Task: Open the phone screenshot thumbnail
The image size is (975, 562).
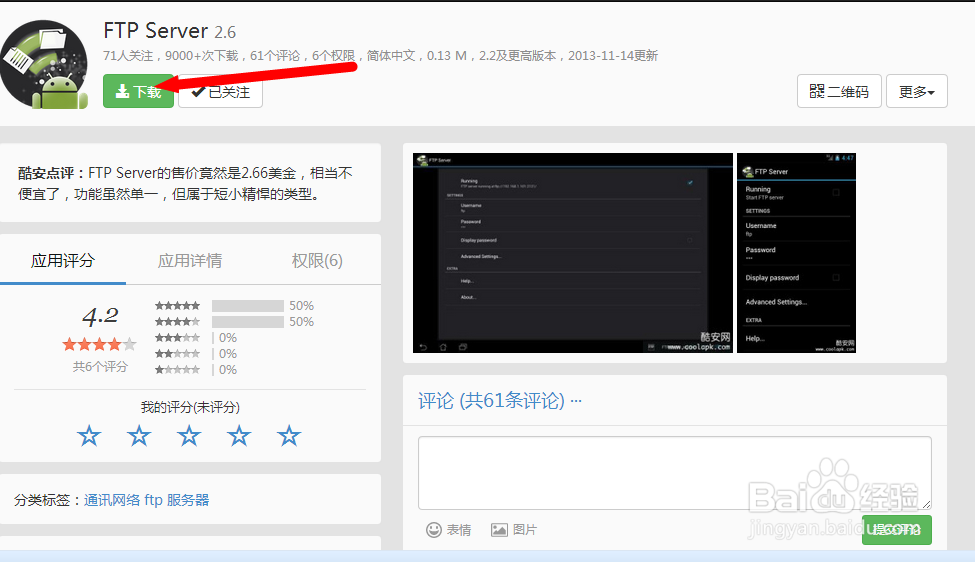Action: click(797, 253)
